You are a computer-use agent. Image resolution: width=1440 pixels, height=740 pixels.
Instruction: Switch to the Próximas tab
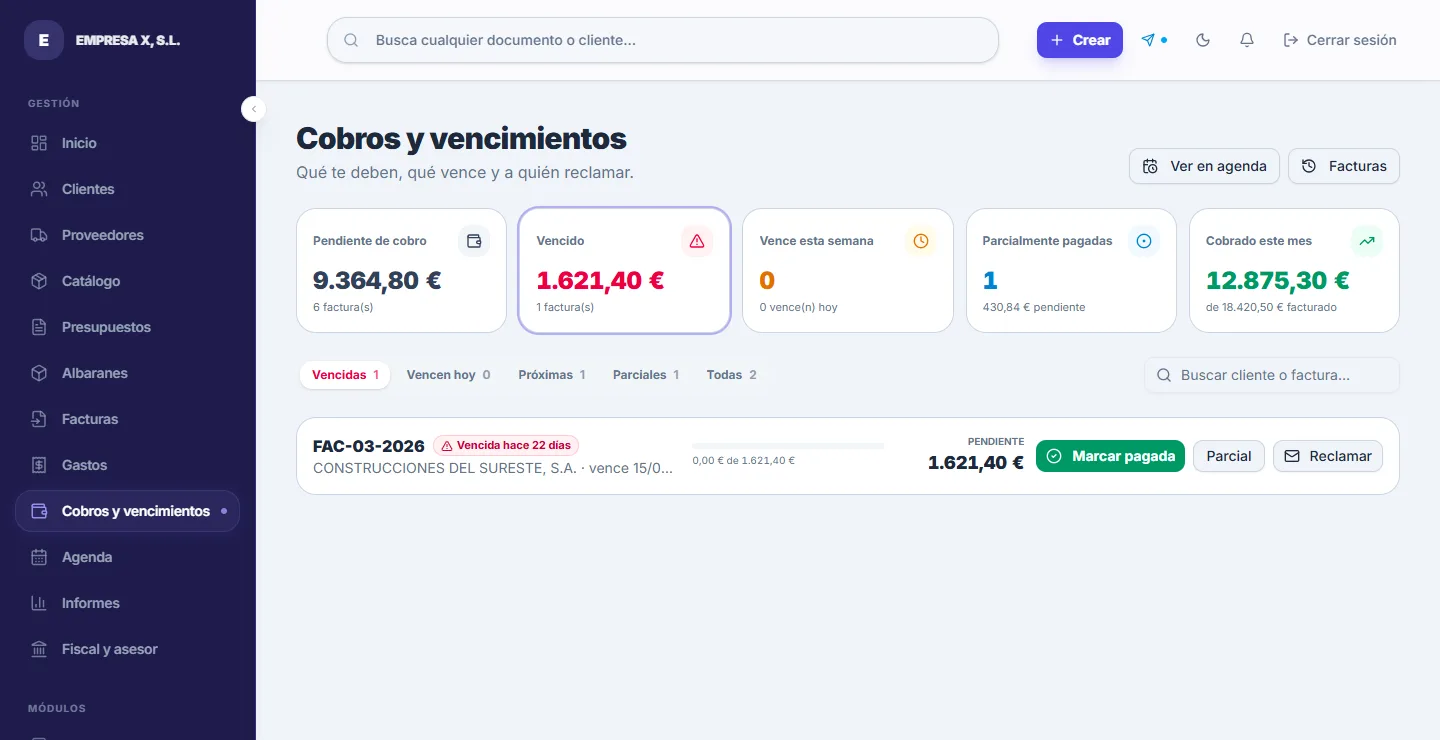coord(552,375)
